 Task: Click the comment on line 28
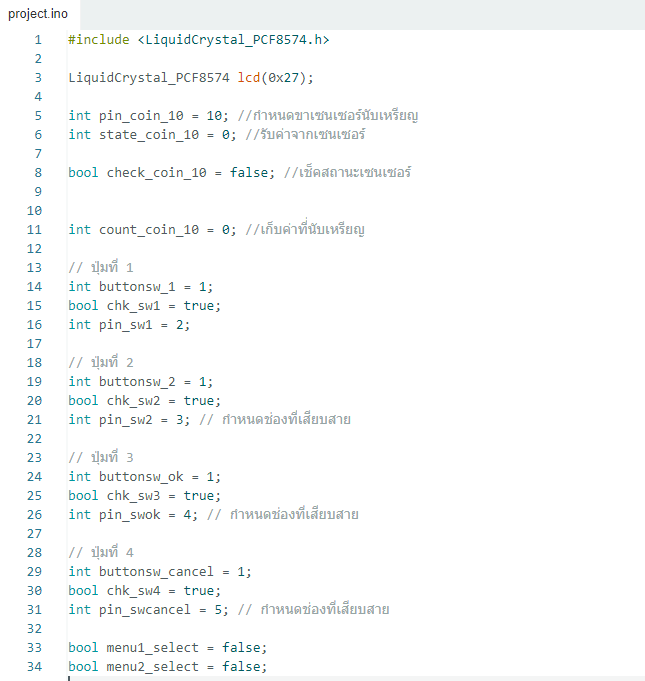101,552
